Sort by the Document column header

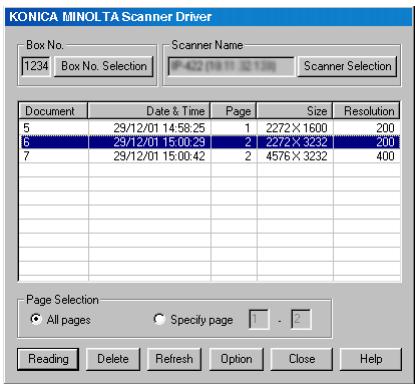(53, 111)
